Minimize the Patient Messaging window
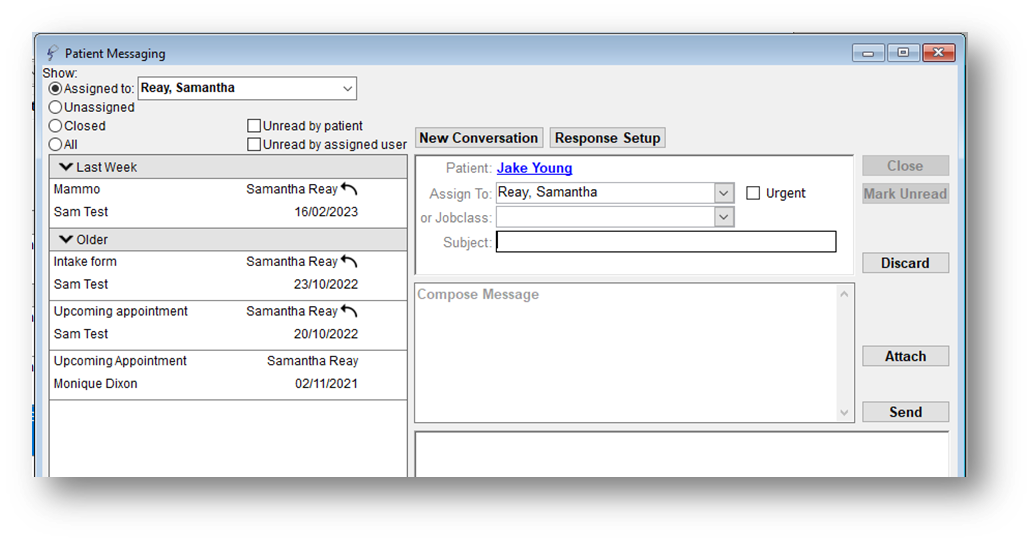 868,53
